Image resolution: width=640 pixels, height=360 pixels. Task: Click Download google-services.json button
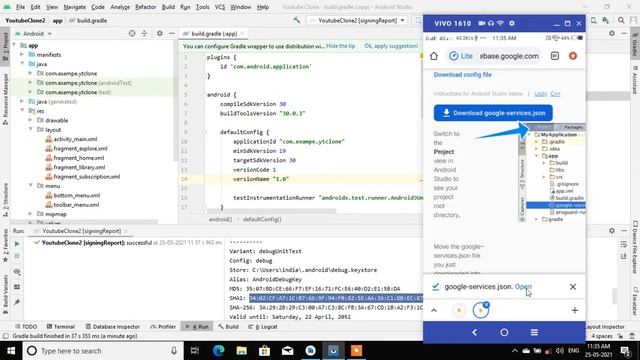(x=493, y=113)
